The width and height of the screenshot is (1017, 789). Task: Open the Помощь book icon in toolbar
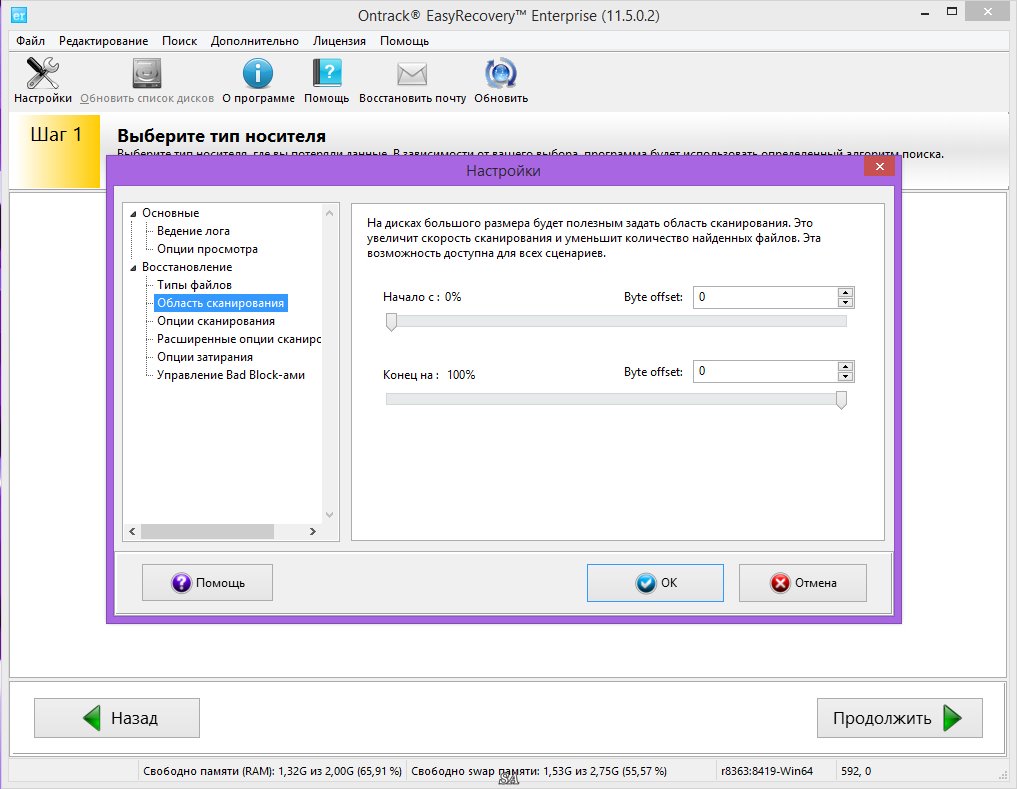pyautogui.click(x=326, y=75)
